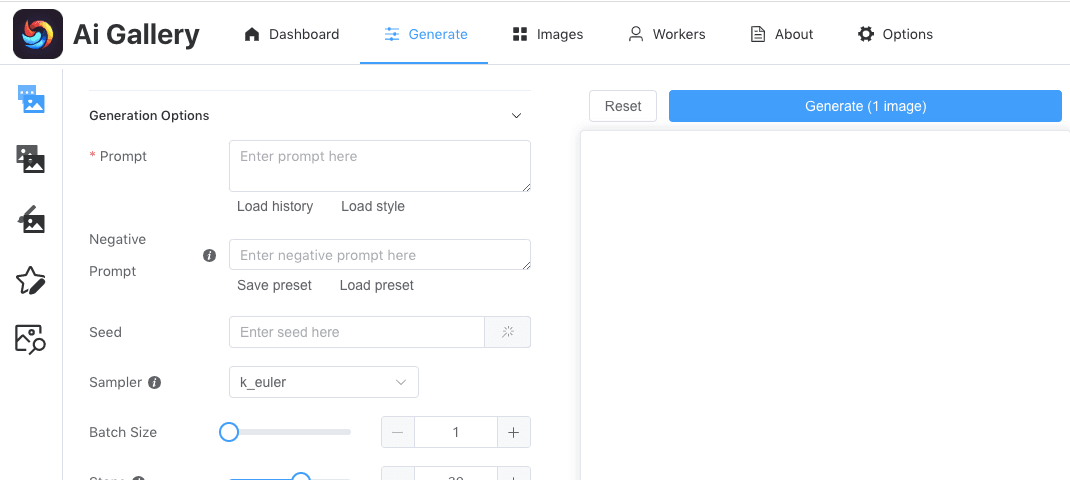Click the Load history link
1070x480 pixels.
275,206
